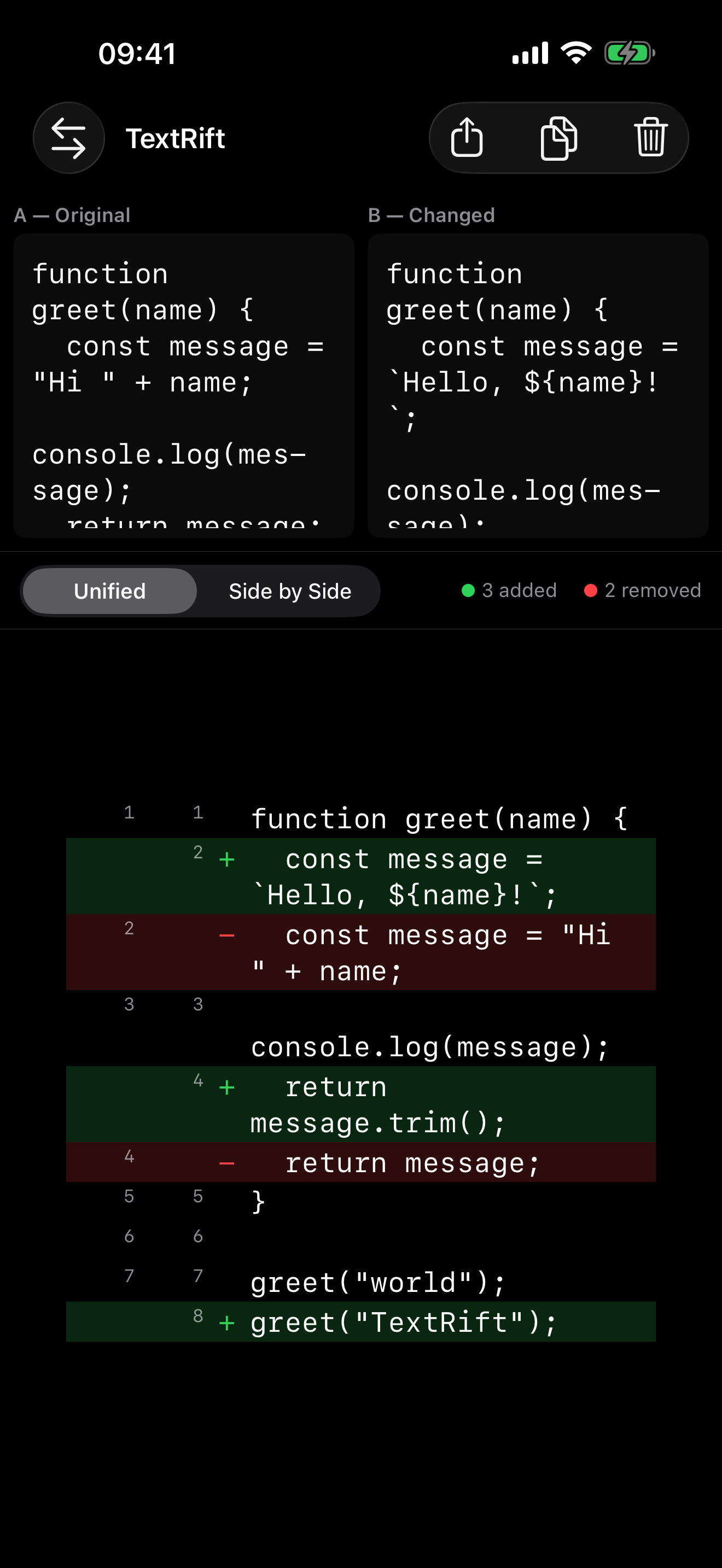Open the share sheet icon
The height and width of the screenshot is (1568, 722).
coord(467,138)
